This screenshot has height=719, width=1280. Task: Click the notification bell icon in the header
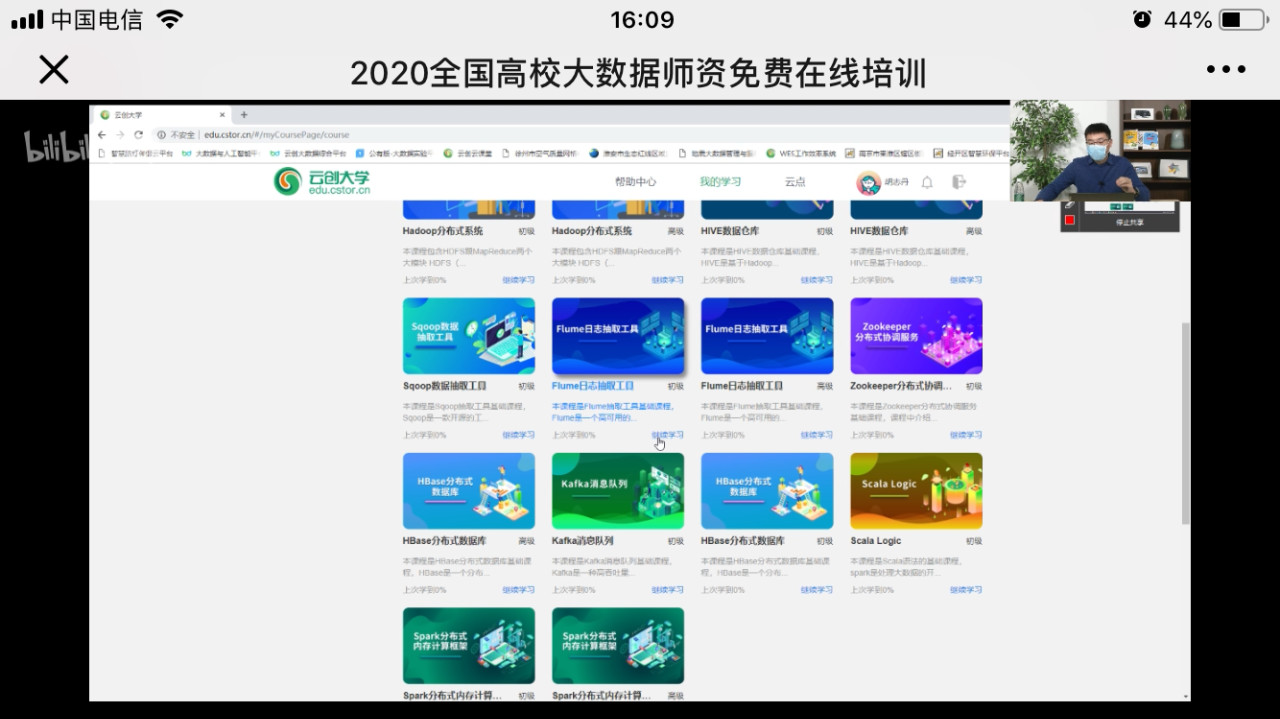(927, 182)
